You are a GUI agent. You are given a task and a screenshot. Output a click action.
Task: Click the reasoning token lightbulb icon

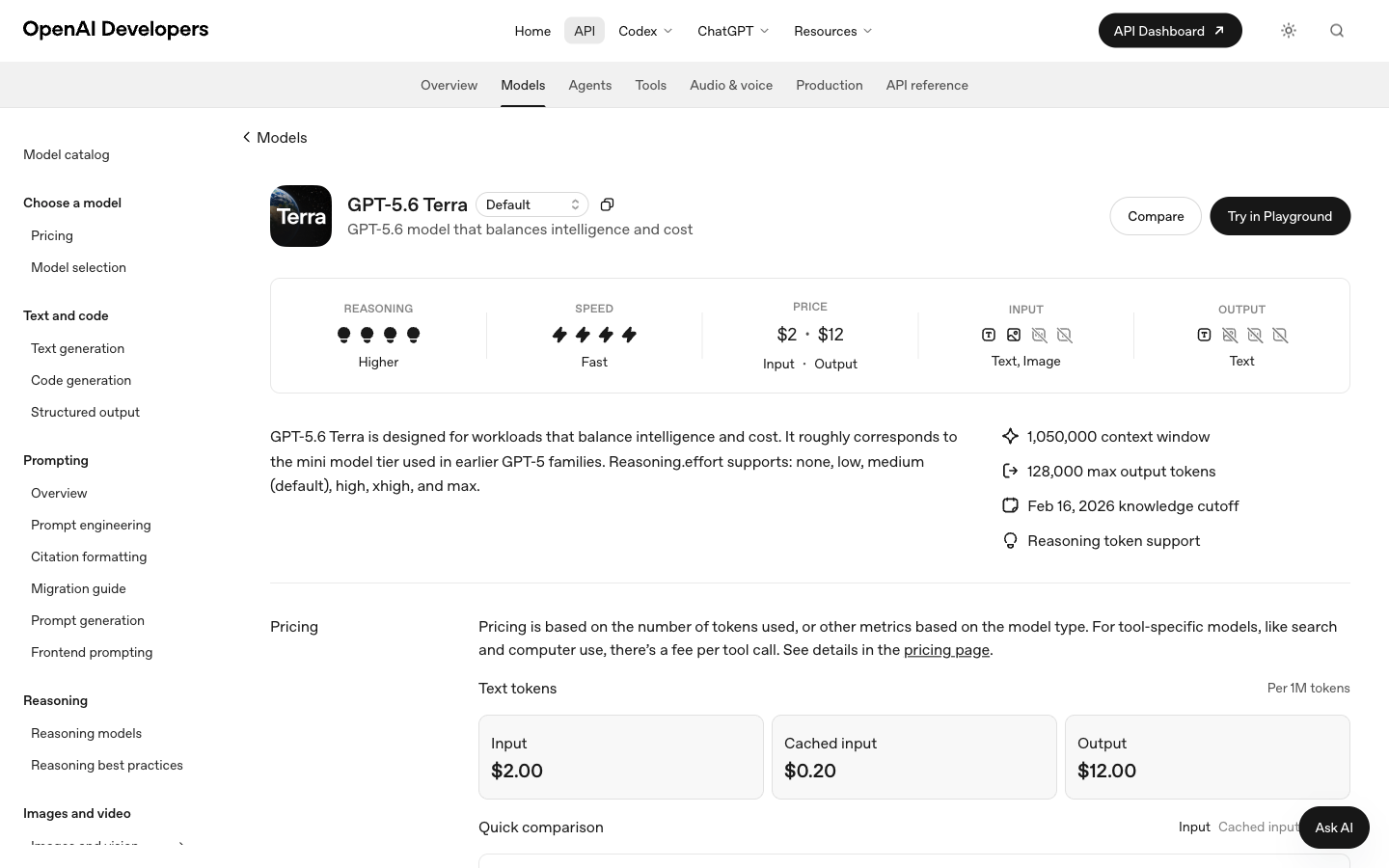(x=1010, y=540)
